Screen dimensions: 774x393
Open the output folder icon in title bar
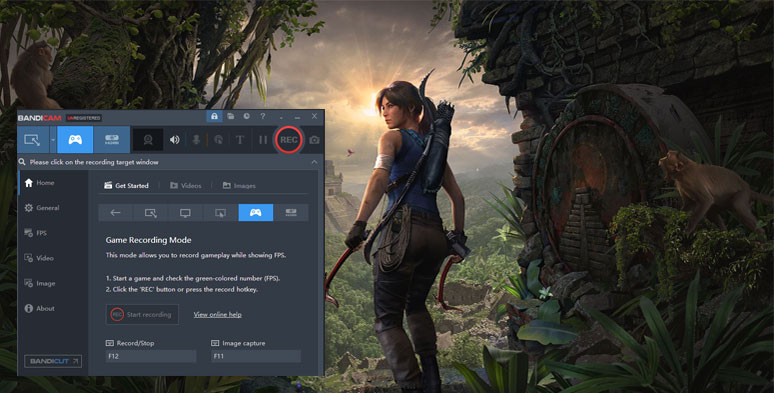coord(231,117)
